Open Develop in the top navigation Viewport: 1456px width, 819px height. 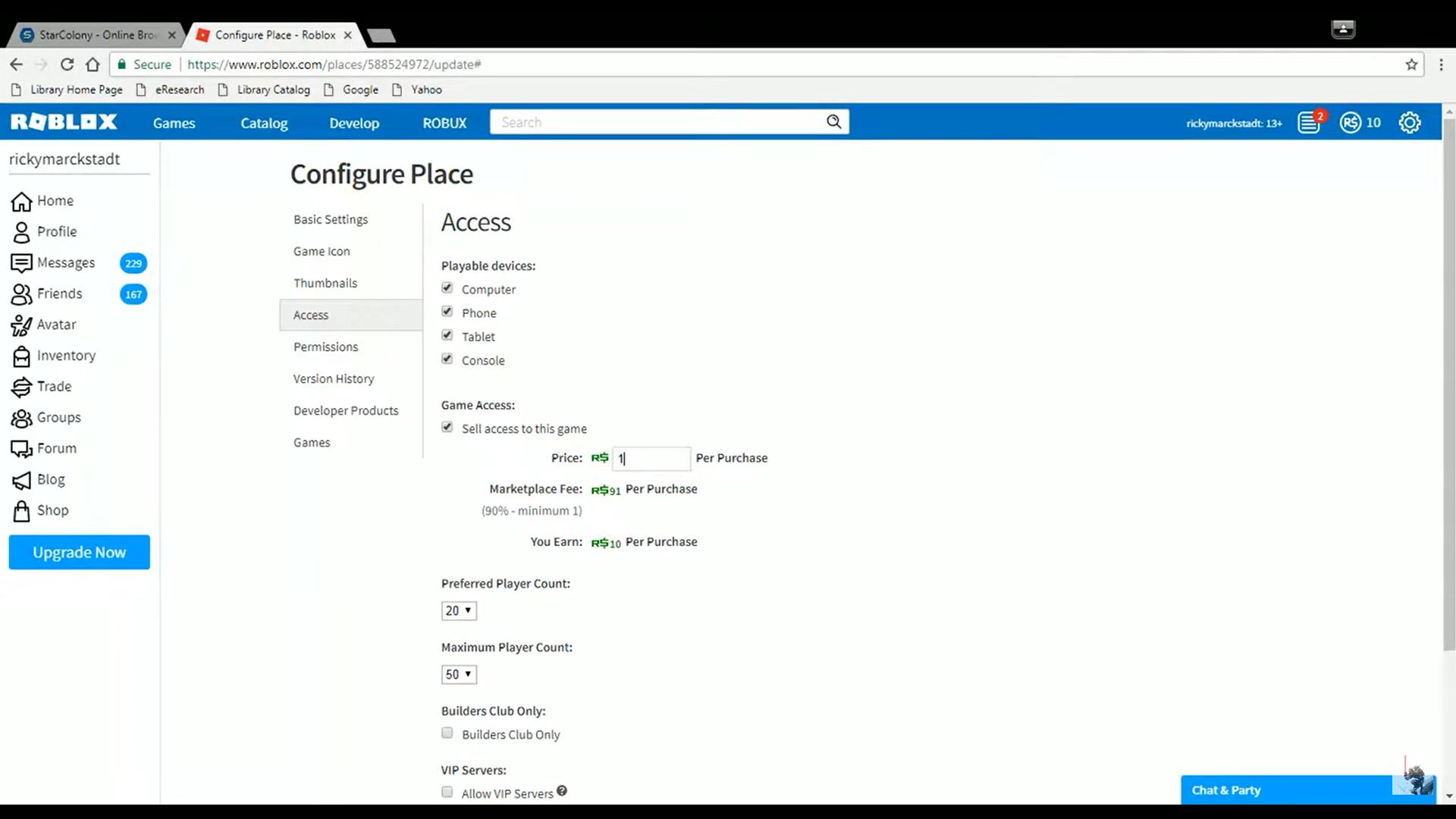tap(354, 123)
